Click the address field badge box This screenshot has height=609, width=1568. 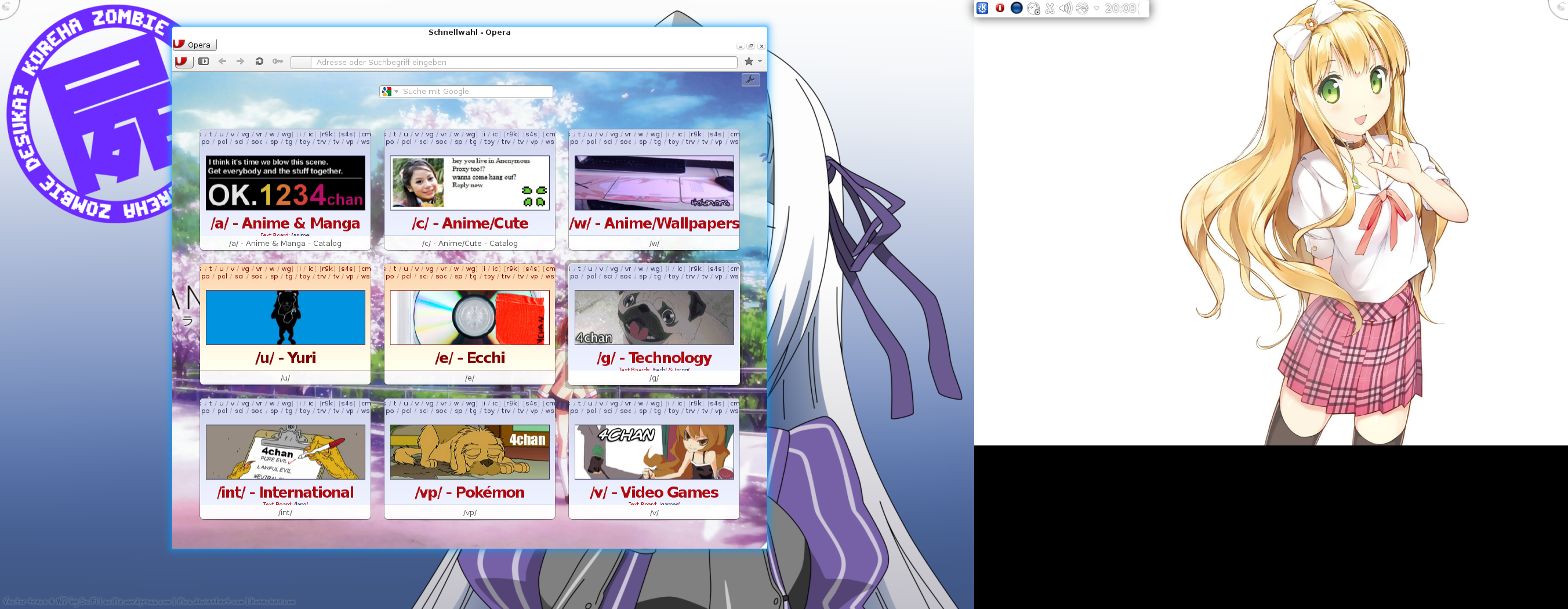pos(301,62)
